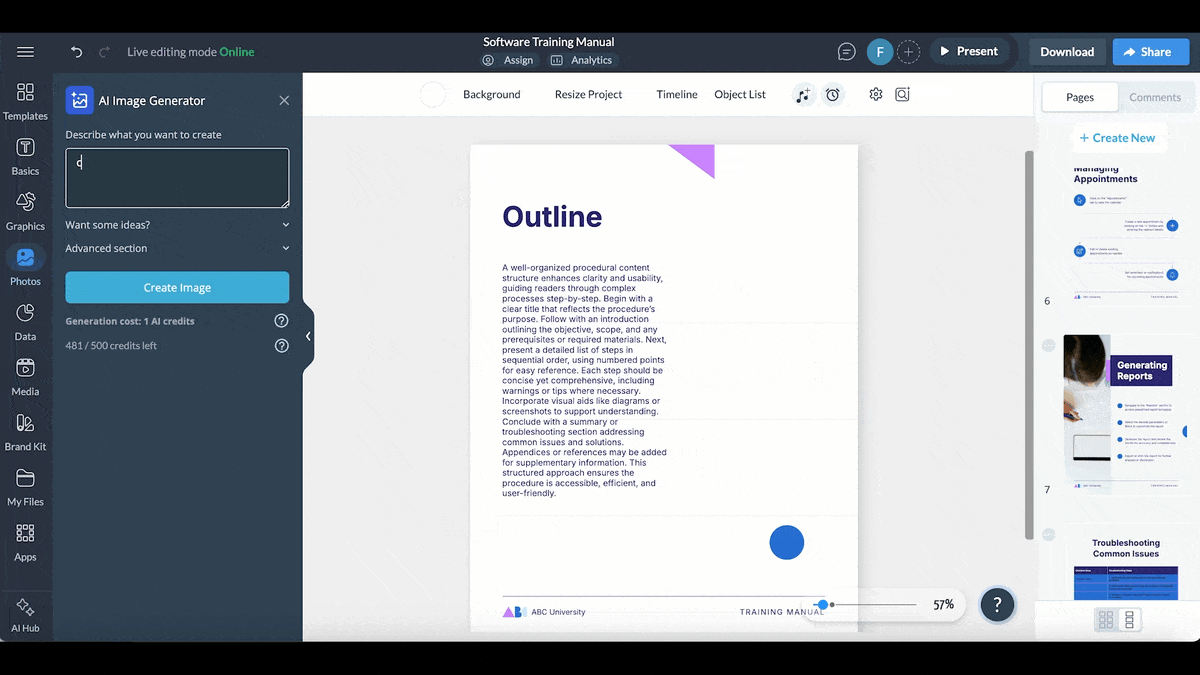
Task: Open the AI Hub
Action: pos(25,612)
